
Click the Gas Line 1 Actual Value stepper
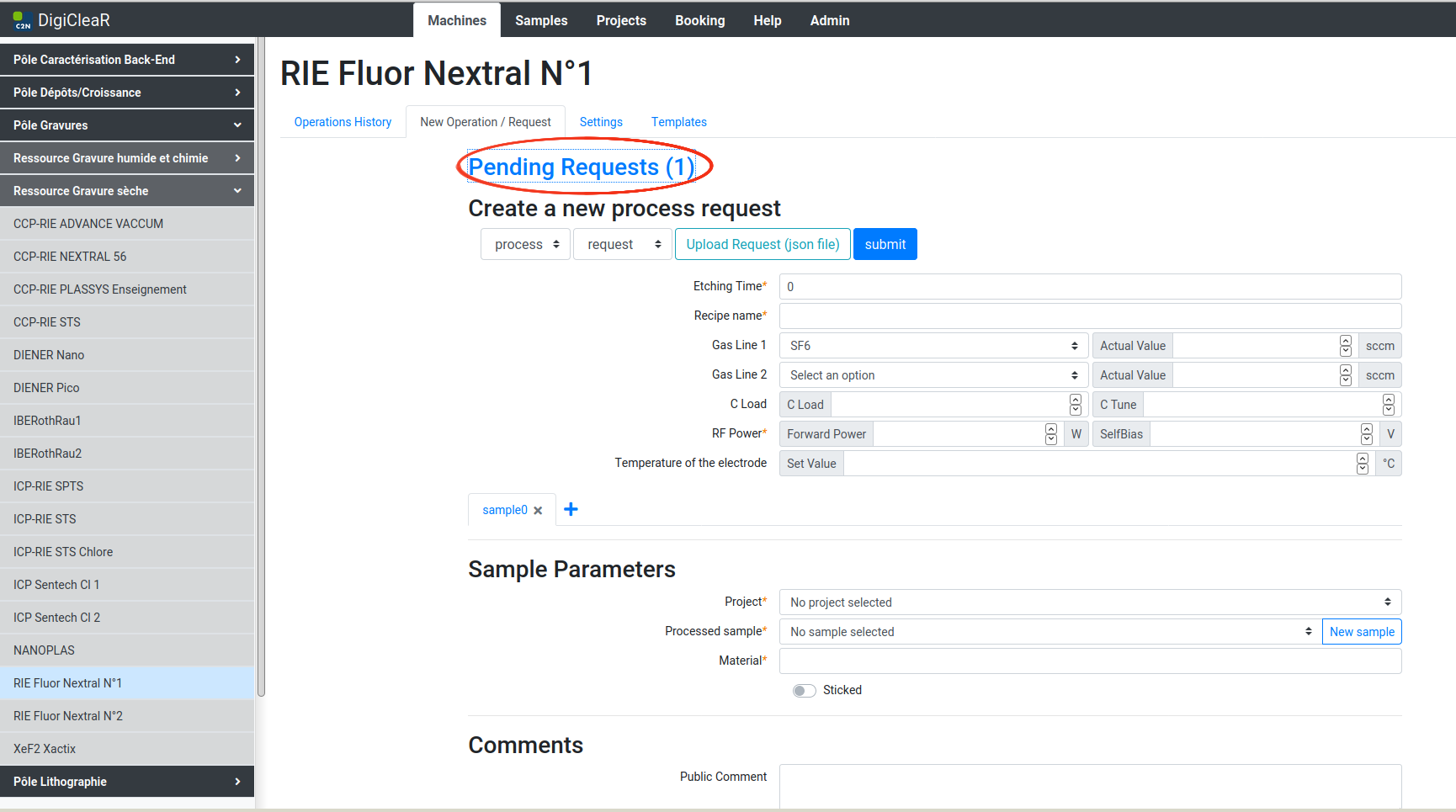coord(1346,346)
